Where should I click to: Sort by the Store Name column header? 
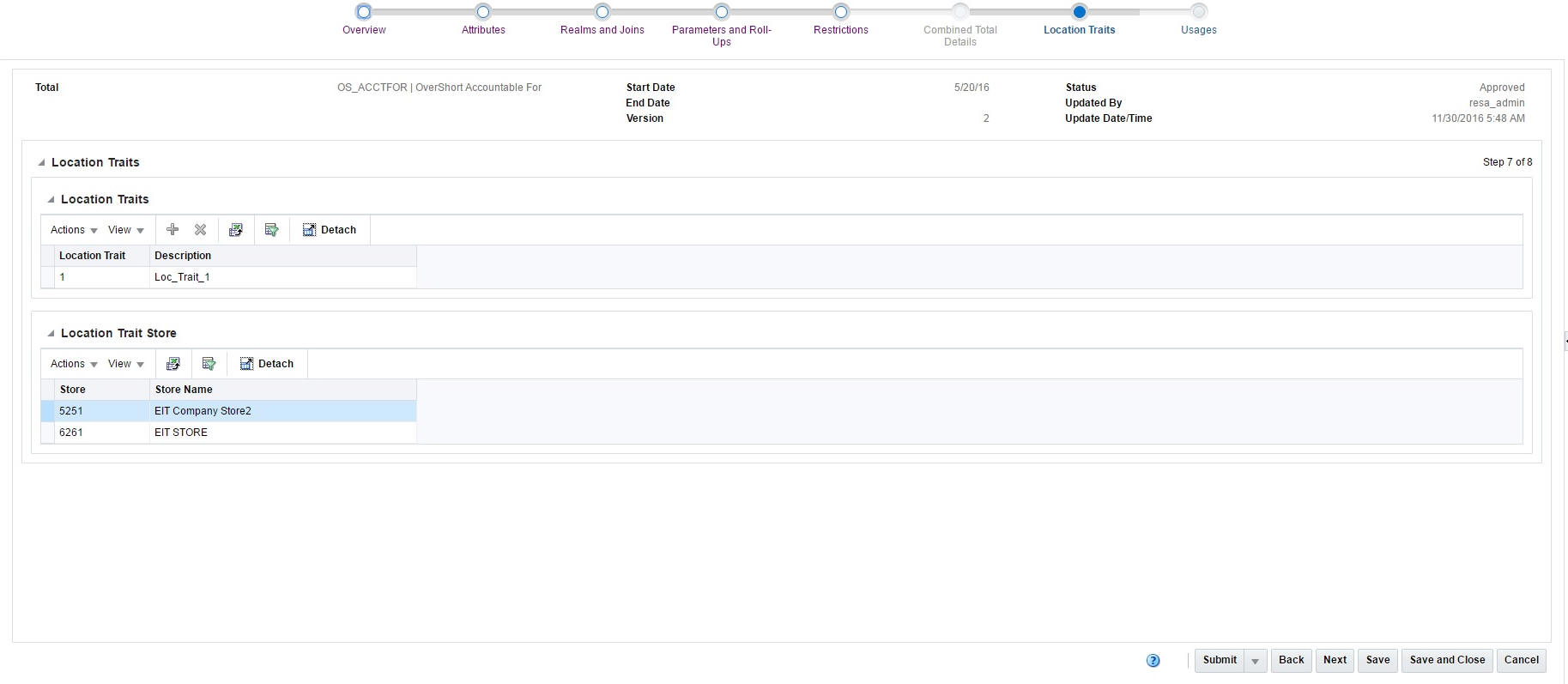pos(283,390)
